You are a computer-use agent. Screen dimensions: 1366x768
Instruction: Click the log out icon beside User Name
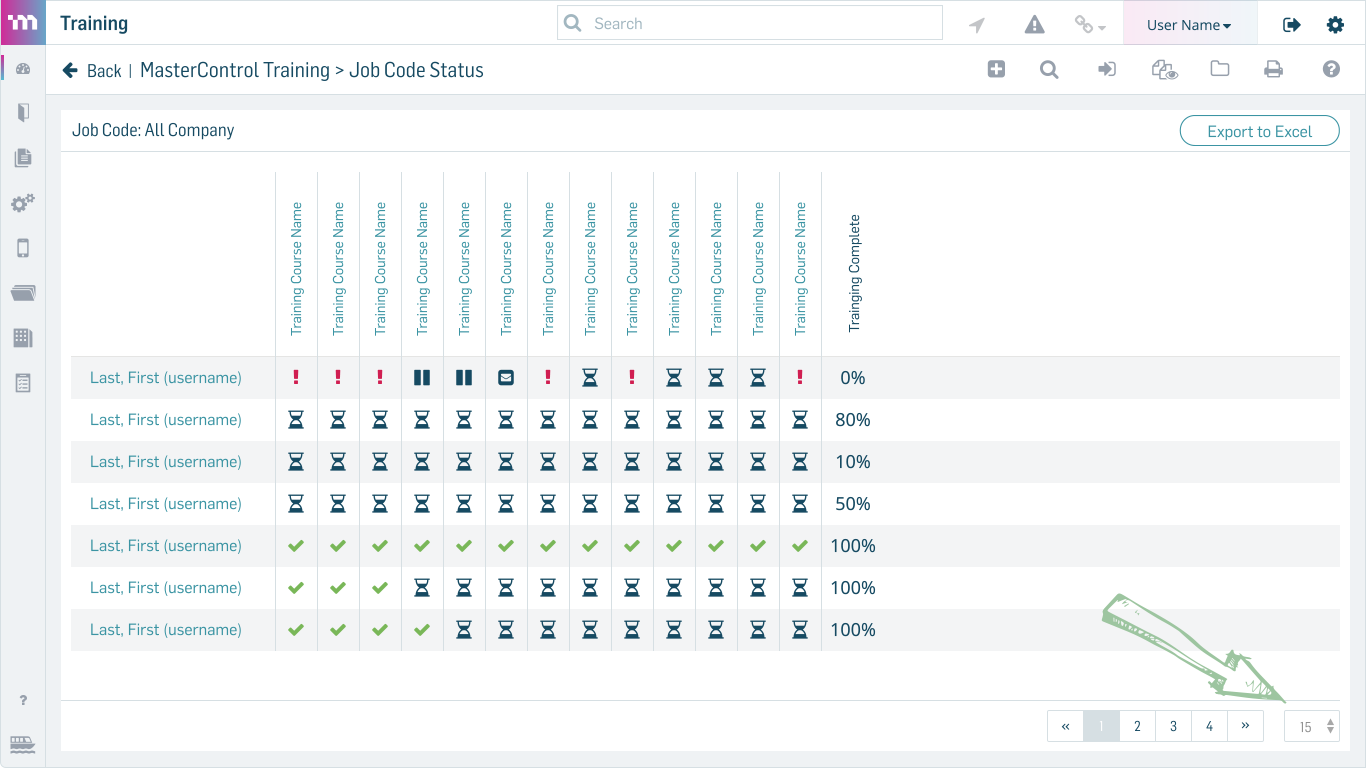coord(1292,25)
